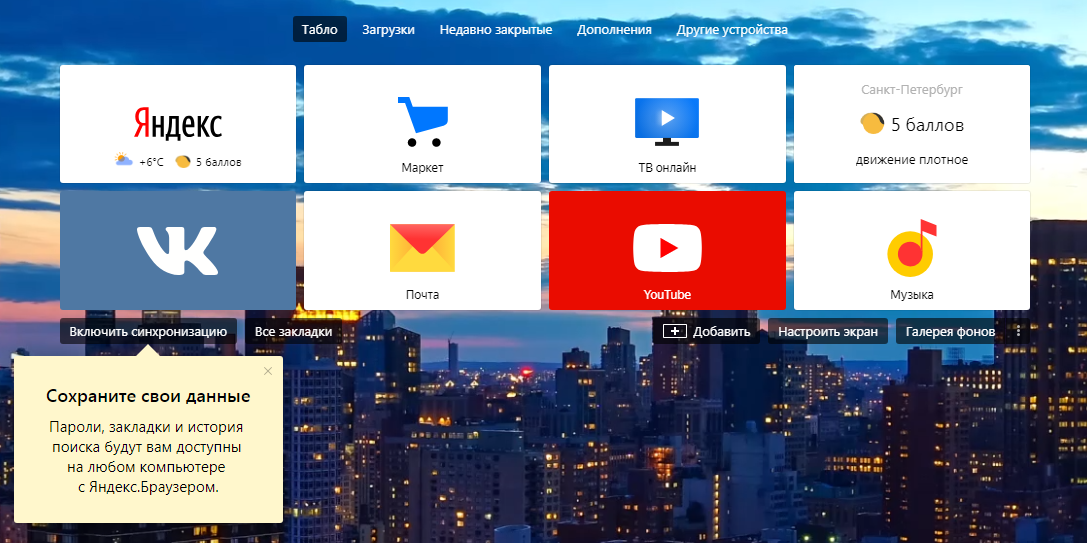Click the traffic icon in Санкт-Петербург tile
Viewport: 1087px width, 543px height.
click(872, 123)
